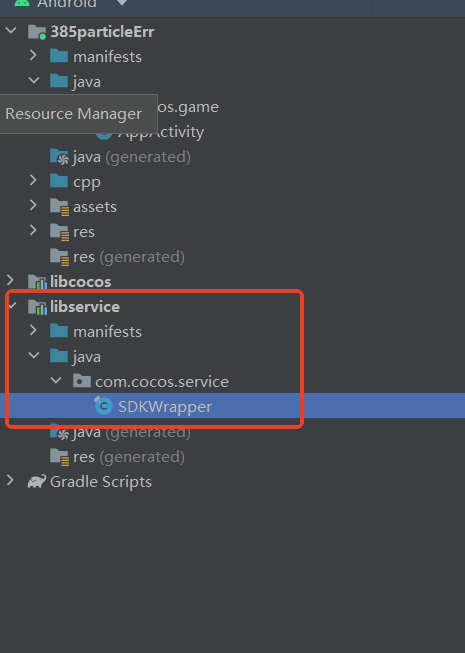Click the SDKWrapper class icon
The width and height of the screenshot is (465, 653).
click(103, 406)
